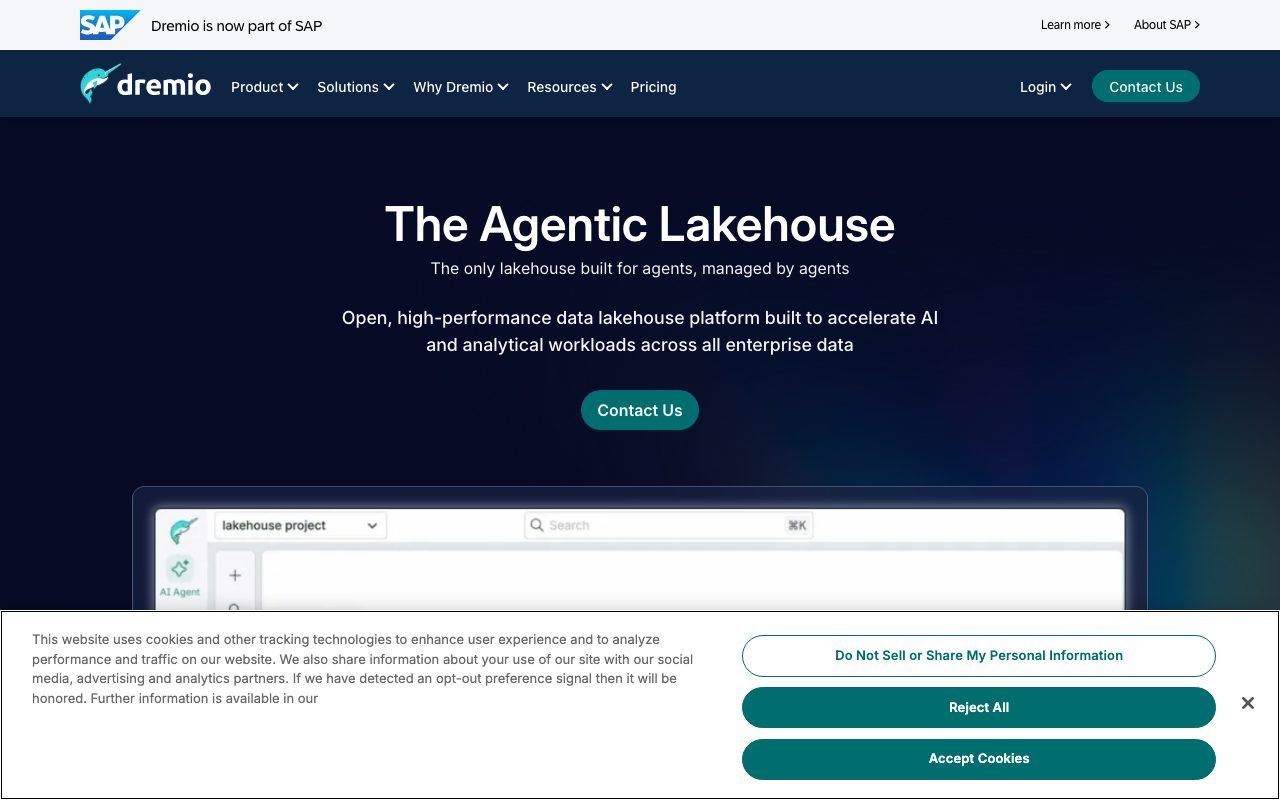This screenshot has height=800, width=1280.
Task: Click the Search field in lakehouse preview
Action: tap(669, 525)
